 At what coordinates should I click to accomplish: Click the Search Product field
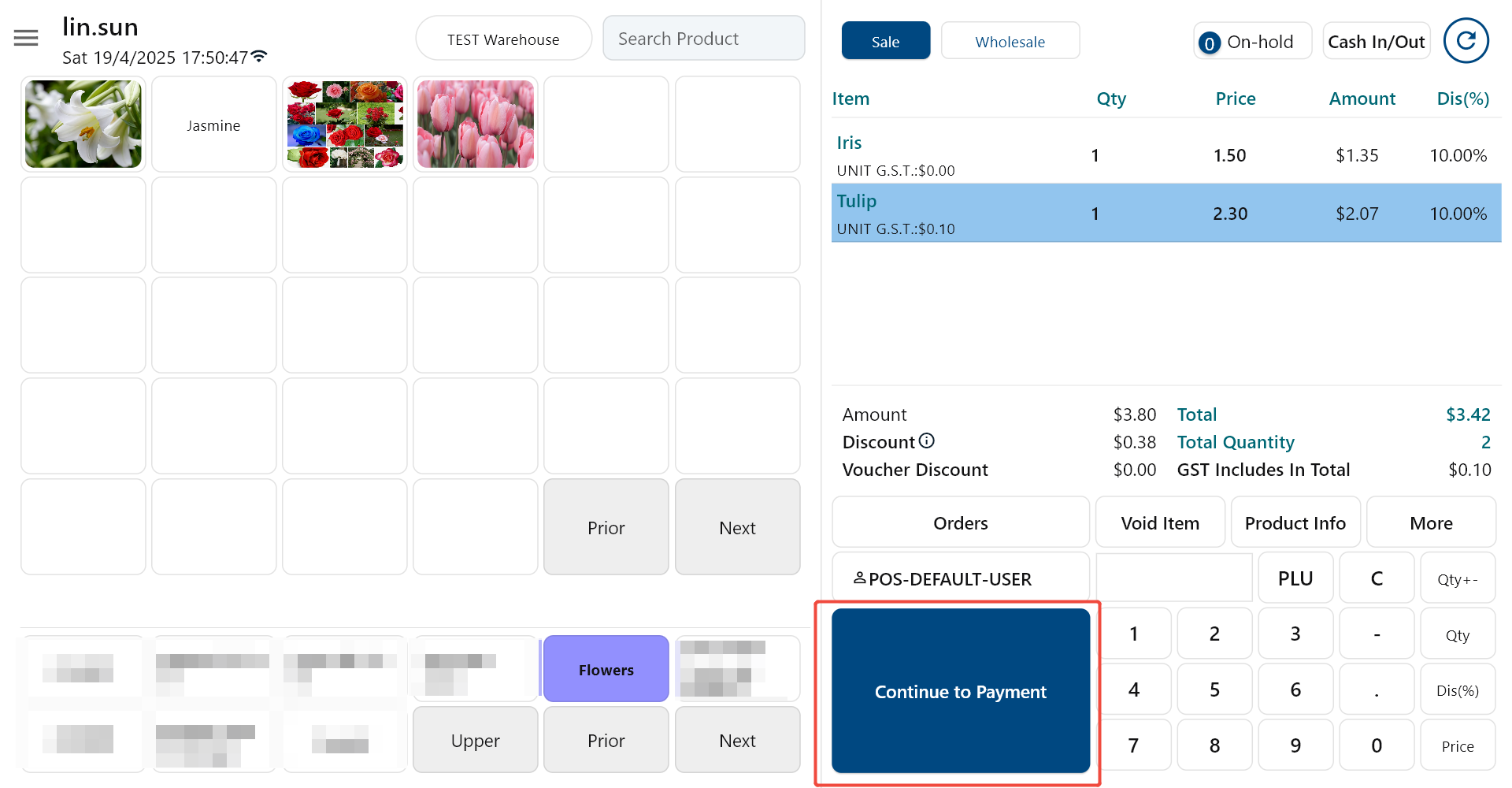(703, 39)
